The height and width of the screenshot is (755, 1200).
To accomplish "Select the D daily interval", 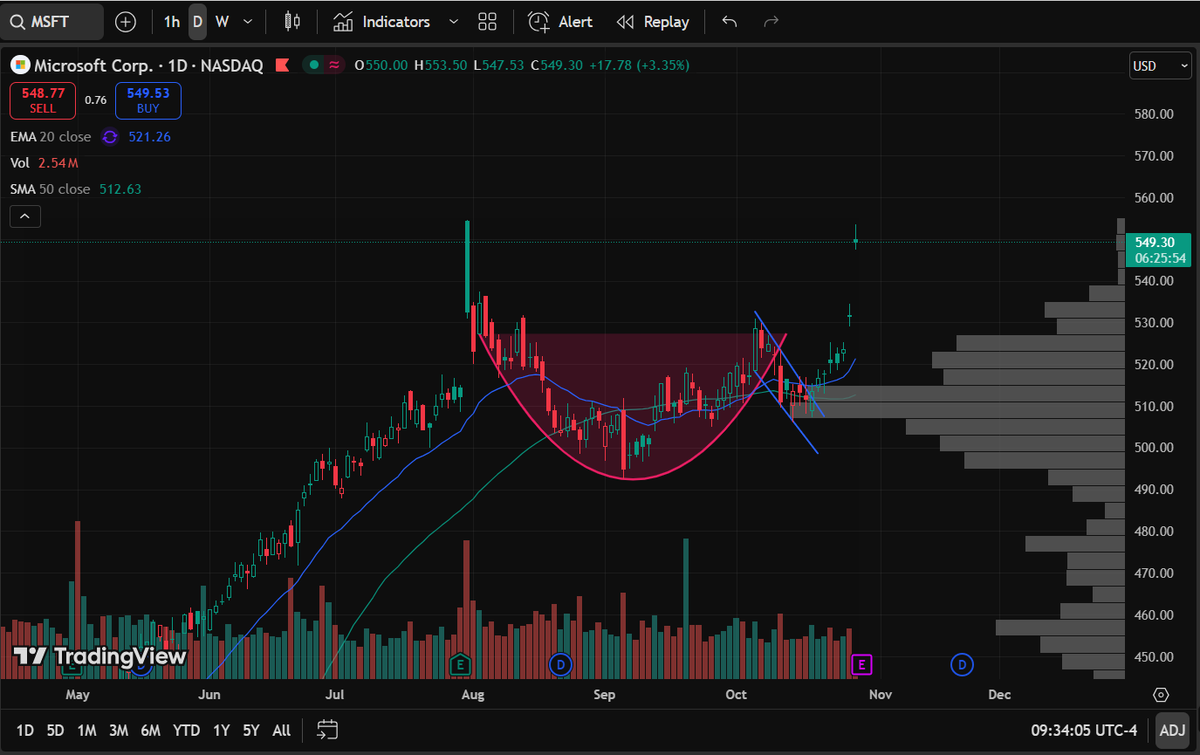I will tap(197, 21).
